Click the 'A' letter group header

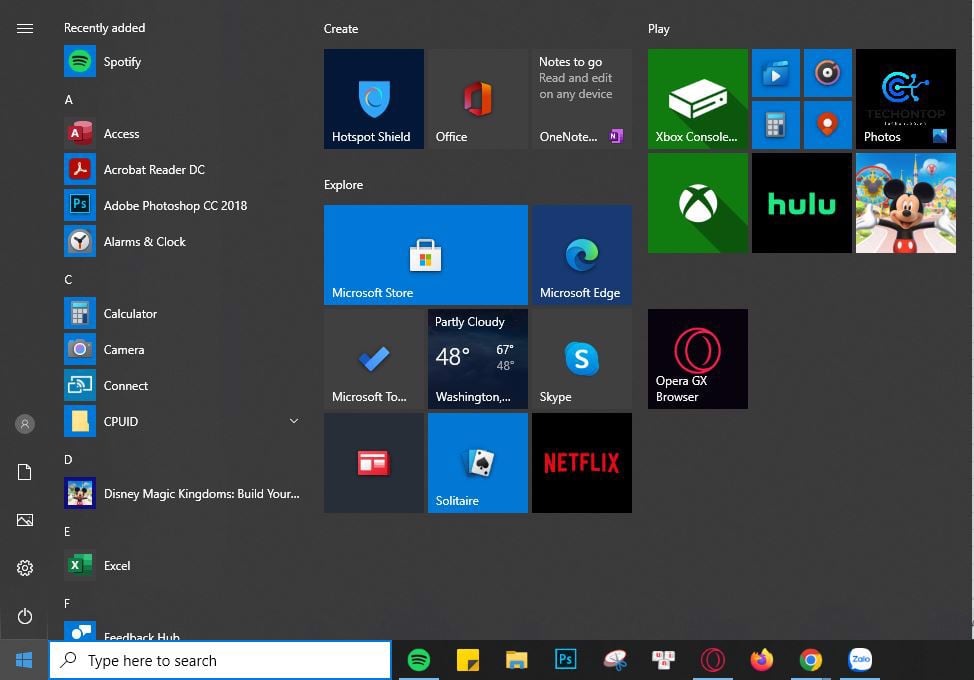(68, 99)
